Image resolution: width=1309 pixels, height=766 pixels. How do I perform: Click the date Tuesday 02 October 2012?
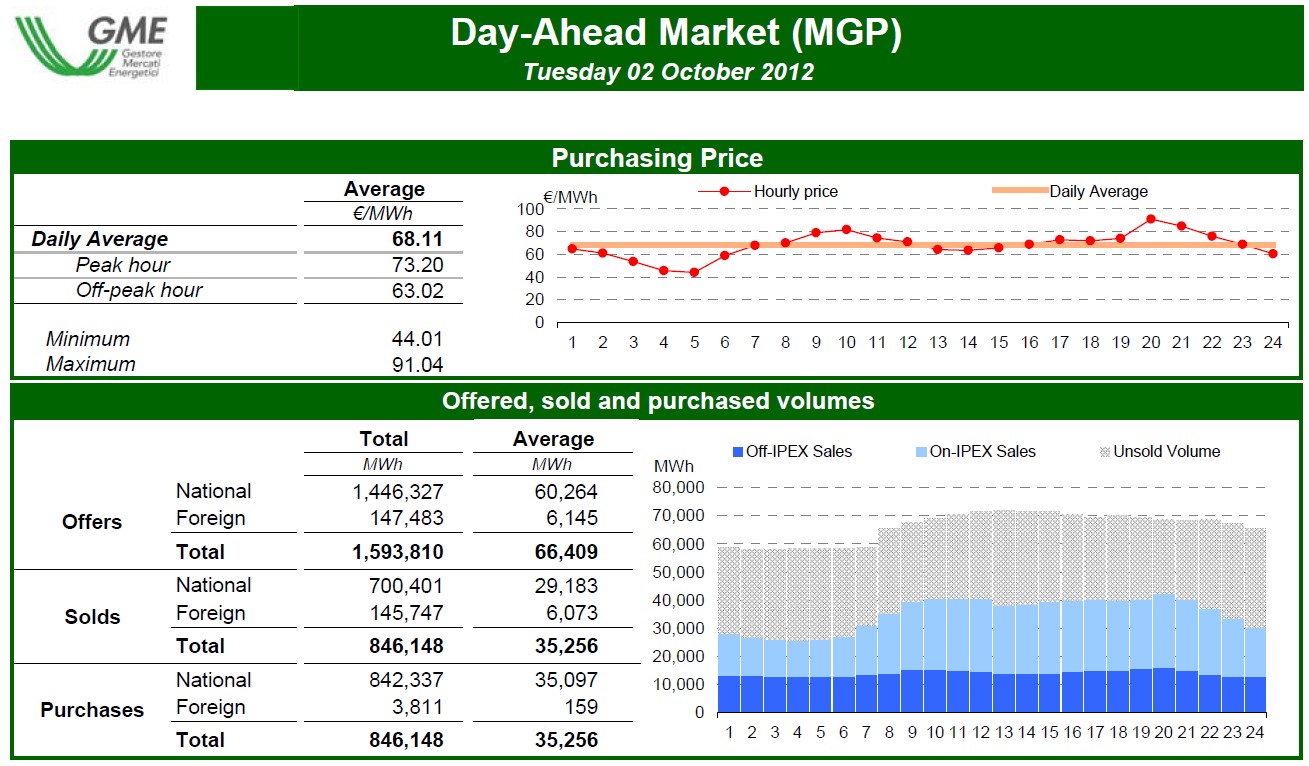[668, 72]
